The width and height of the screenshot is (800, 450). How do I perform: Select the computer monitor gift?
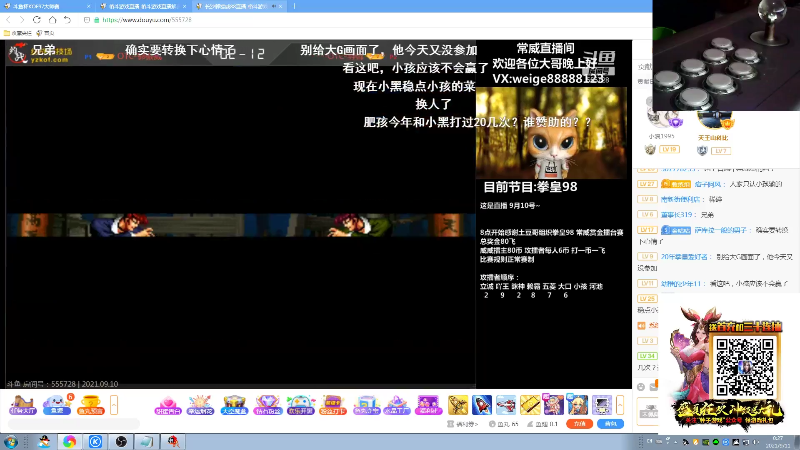click(x=602, y=405)
